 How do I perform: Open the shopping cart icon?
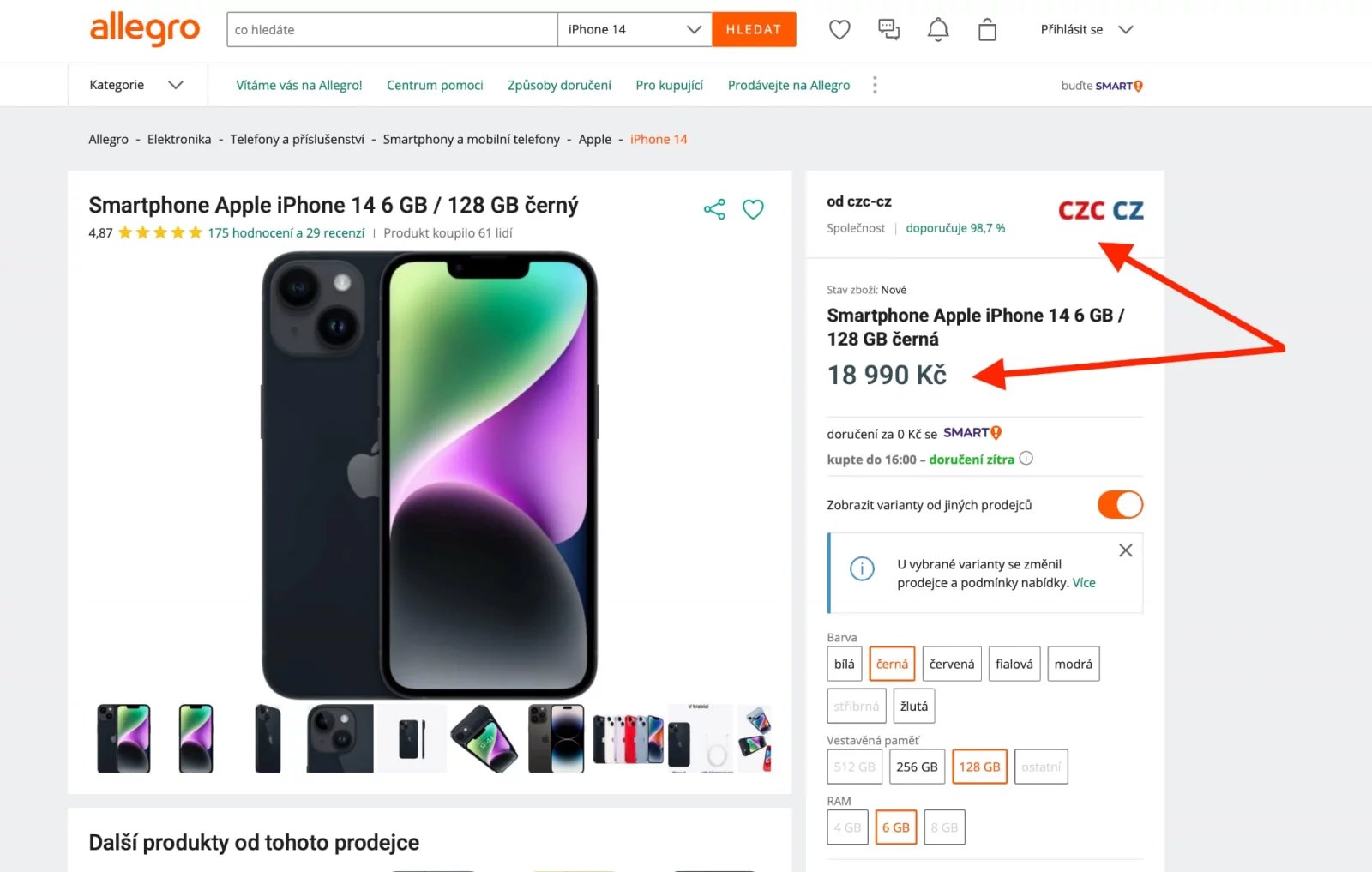[986, 28]
